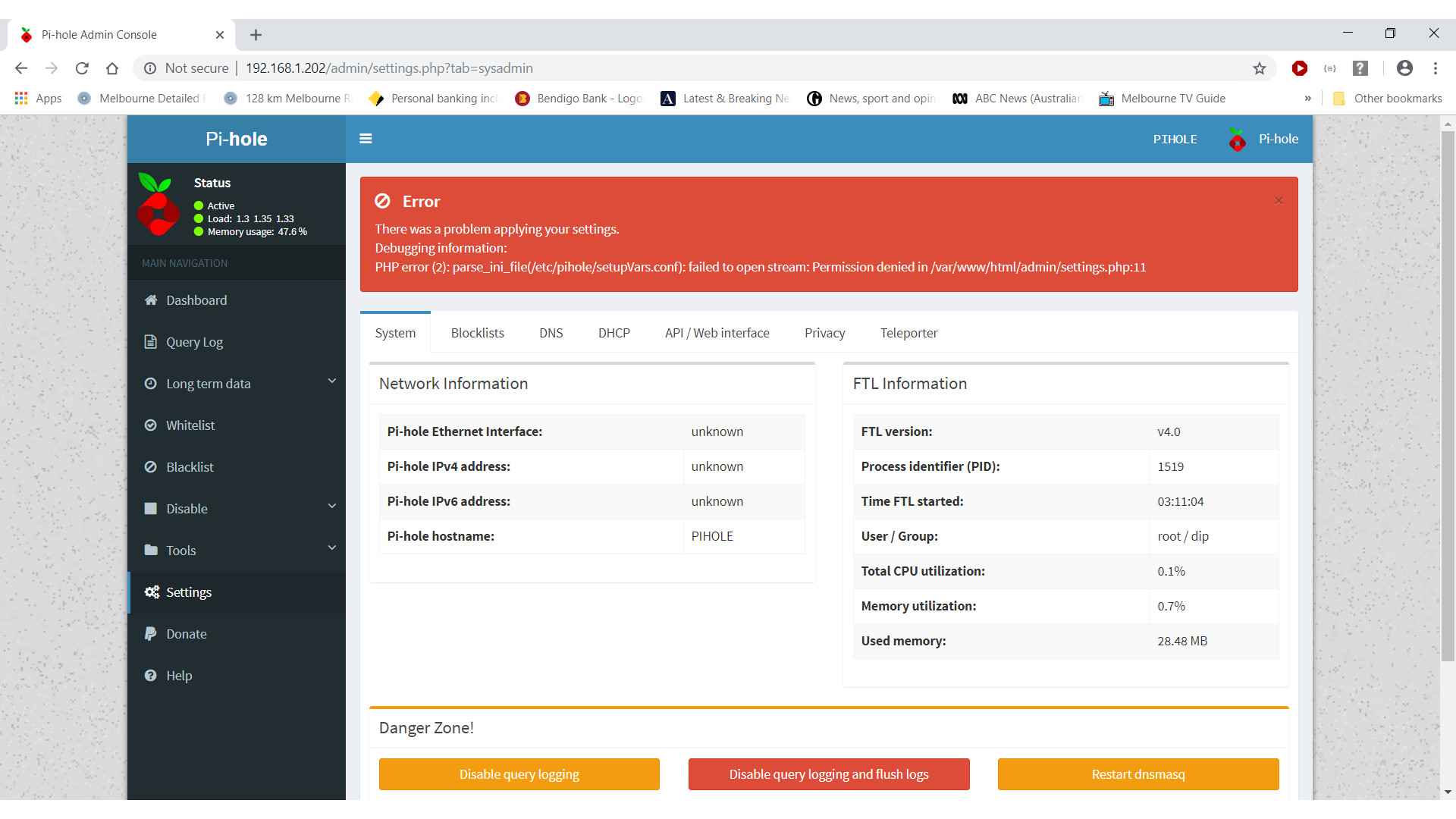Expand the Disable submenu chevron
Viewport: 1456px width, 819px height.
tap(331, 507)
